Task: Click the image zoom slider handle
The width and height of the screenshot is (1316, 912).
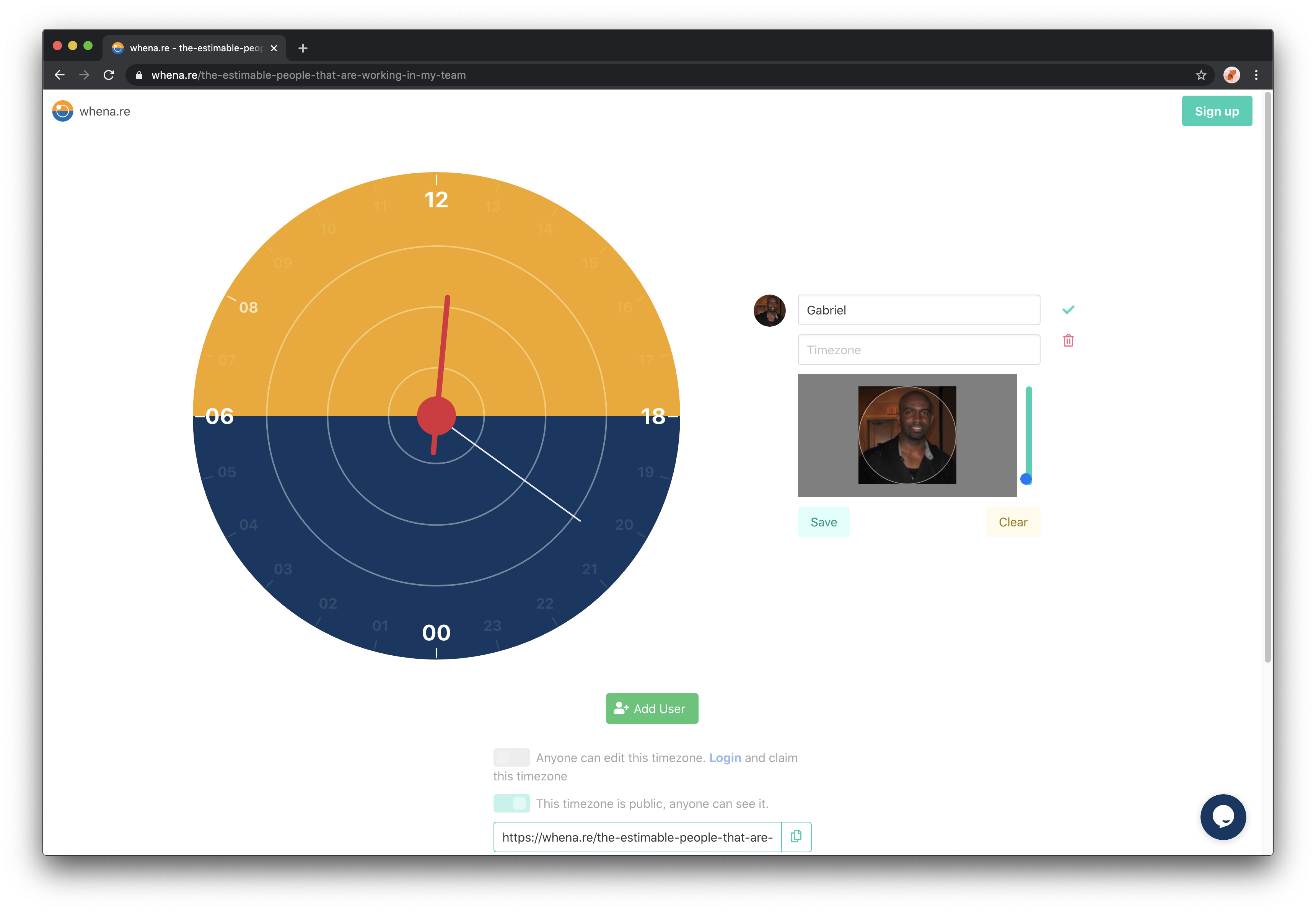Action: (1026, 479)
